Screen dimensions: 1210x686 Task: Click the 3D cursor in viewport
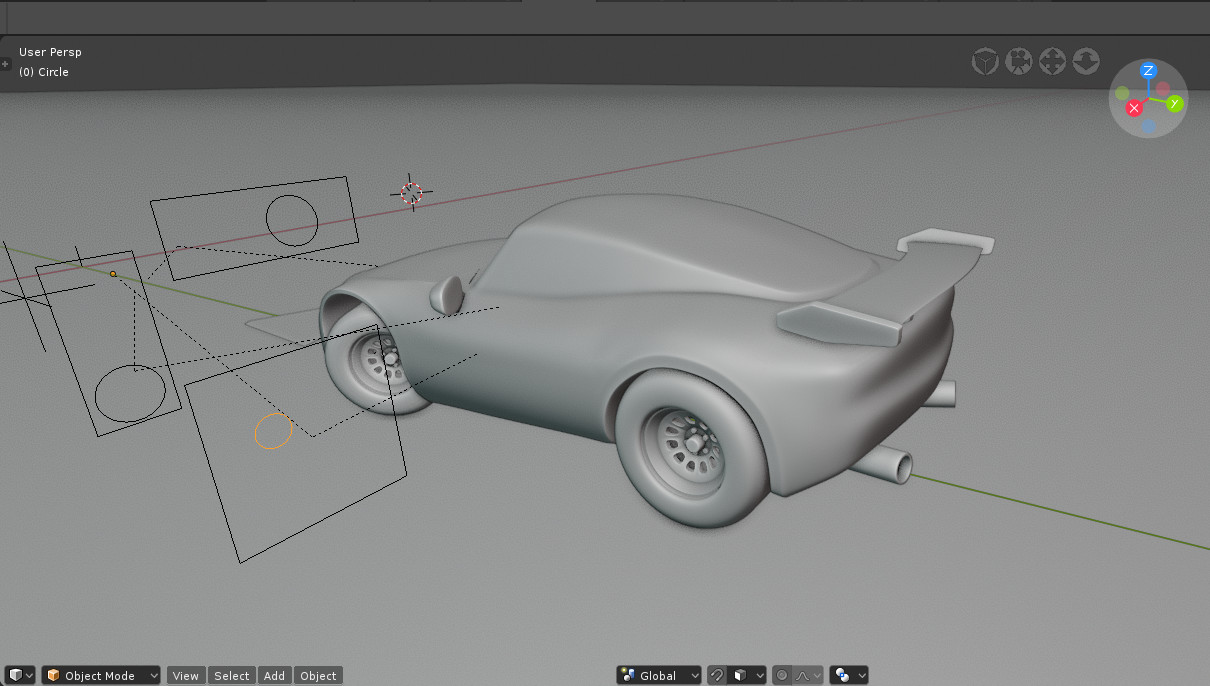pos(411,193)
